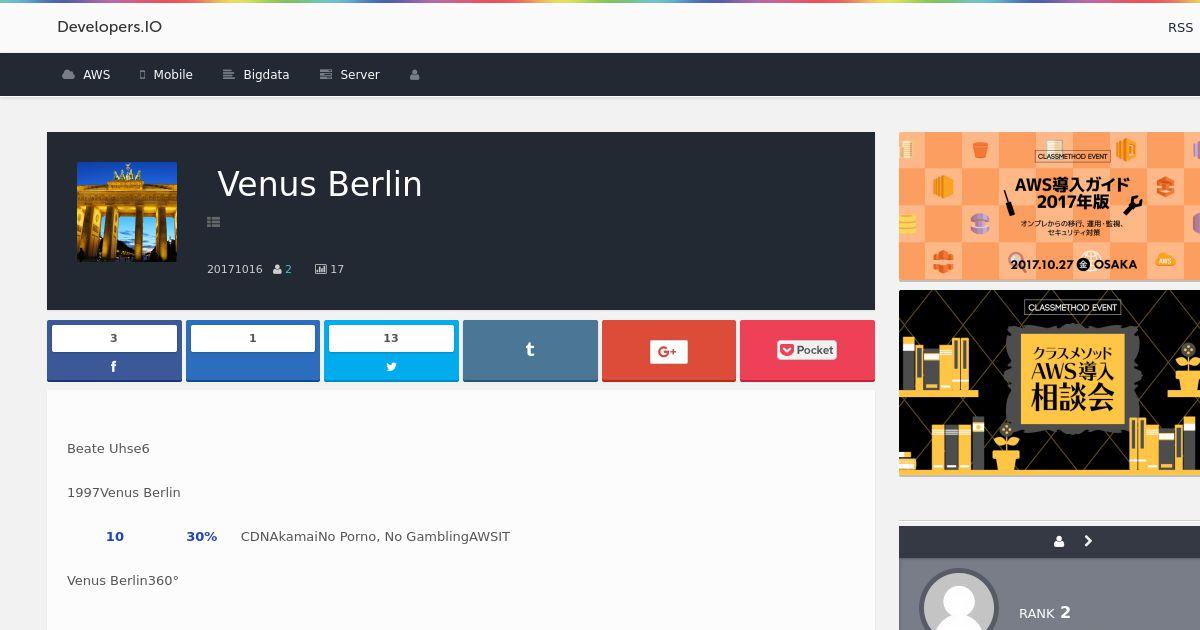Click the author avatar placeholder image
This screenshot has height=630, width=1200.
coord(959,600)
